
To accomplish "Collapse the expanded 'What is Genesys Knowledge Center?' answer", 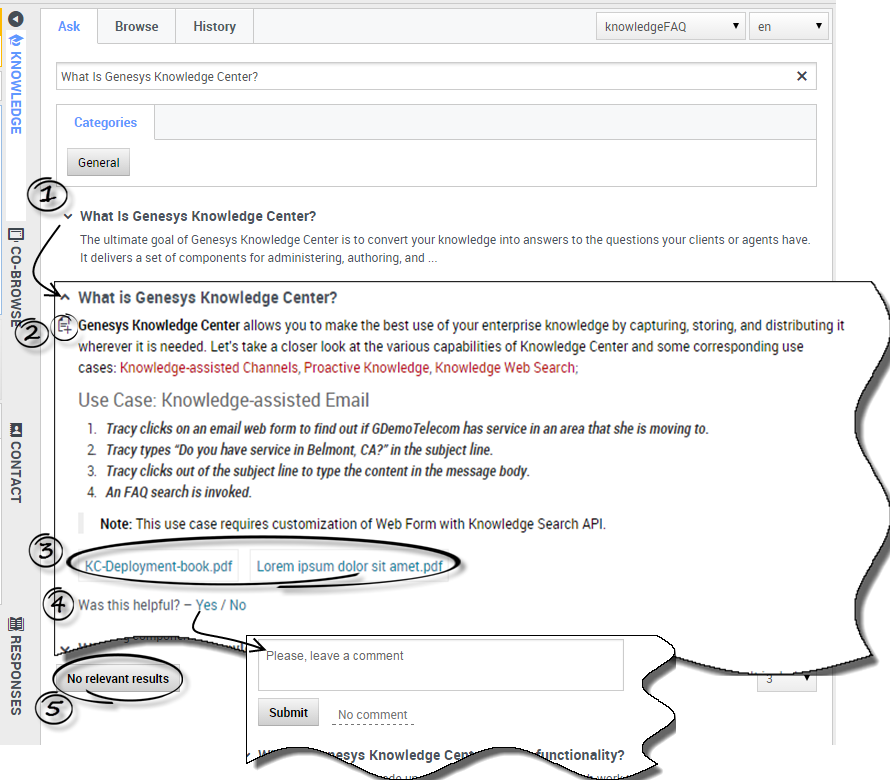I will point(65,297).
